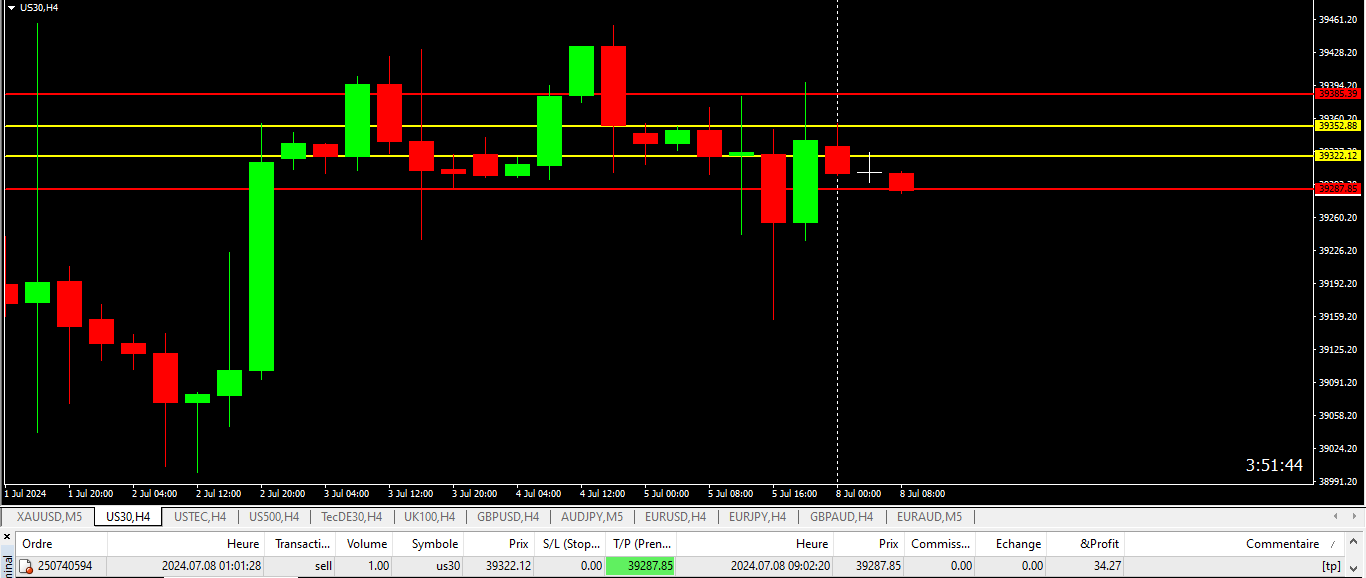Click the profit value 34.27

coord(1108,567)
